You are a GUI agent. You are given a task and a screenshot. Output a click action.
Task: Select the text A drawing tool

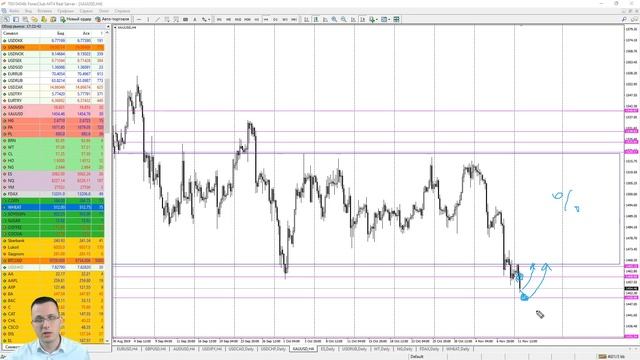(195, 19)
